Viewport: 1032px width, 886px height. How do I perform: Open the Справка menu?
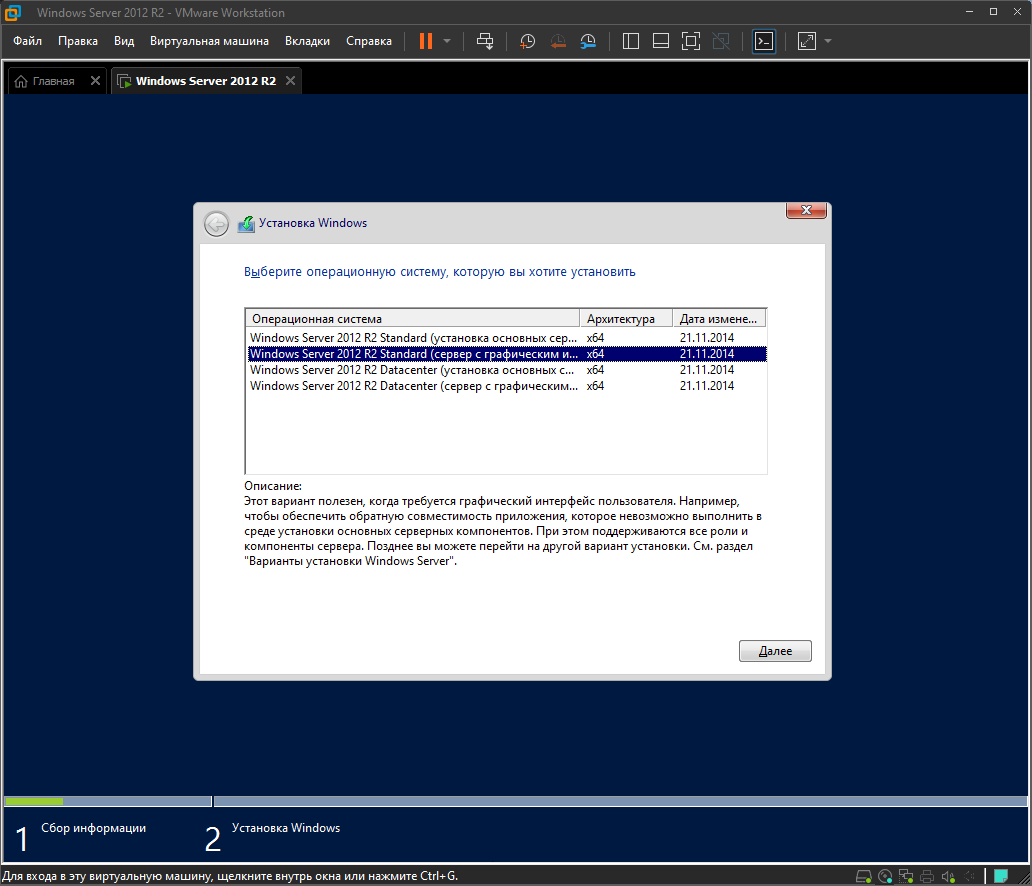tap(369, 41)
